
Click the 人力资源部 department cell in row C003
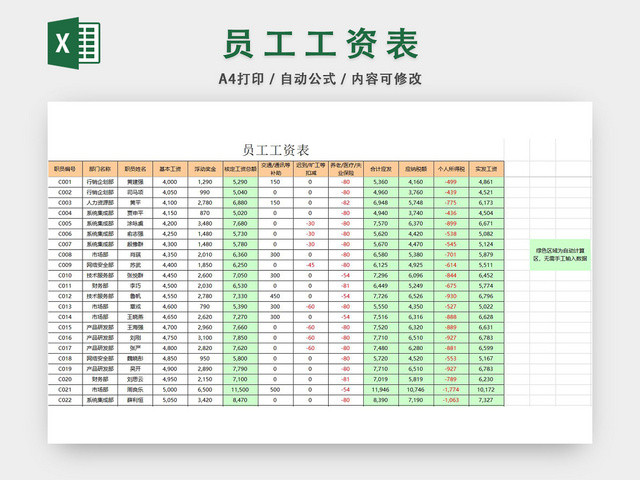(x=100, y=203)
